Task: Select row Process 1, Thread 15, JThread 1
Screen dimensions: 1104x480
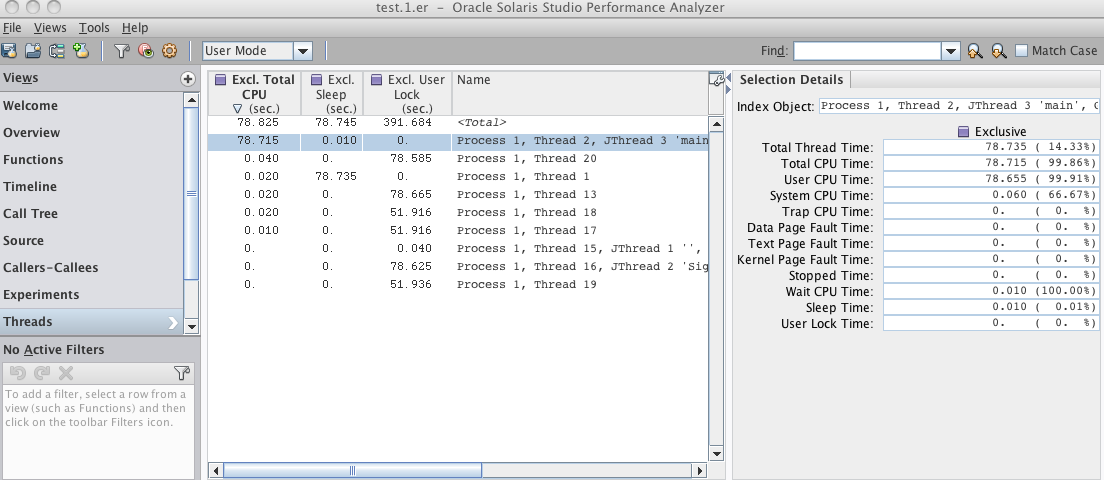Action: pyautogui.click(x=458, y=248)
